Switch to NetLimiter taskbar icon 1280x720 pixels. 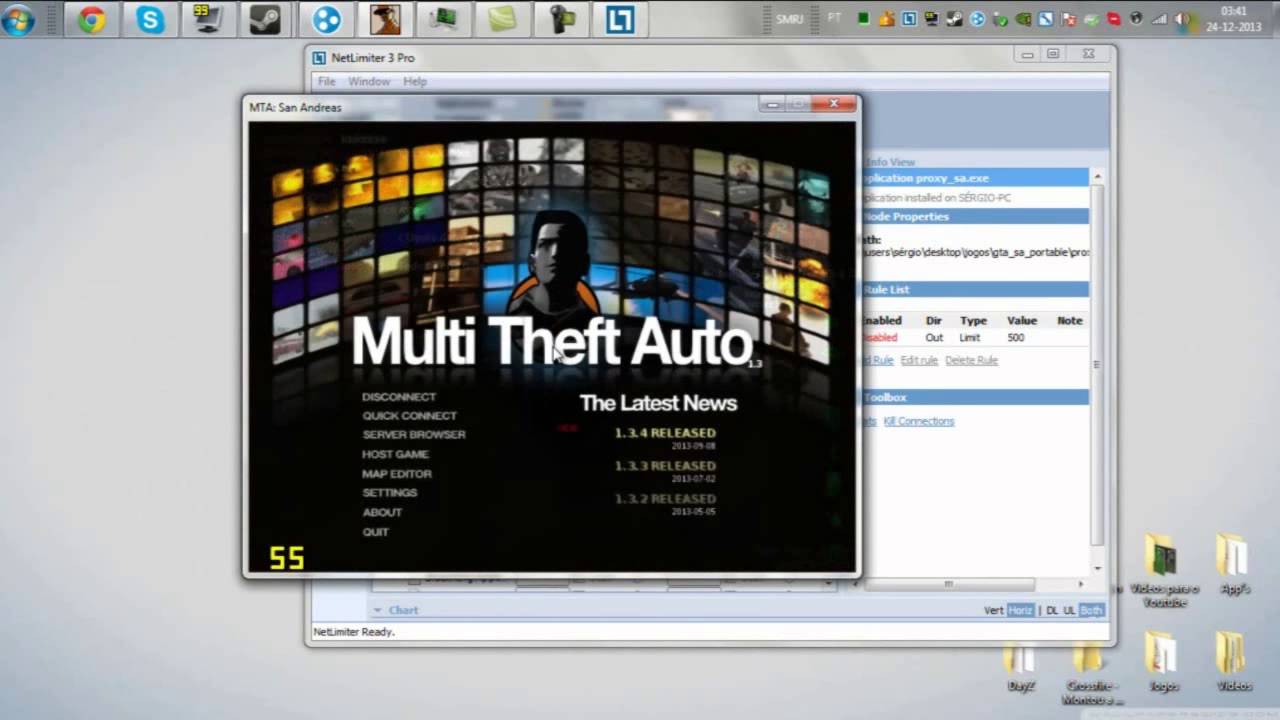click(x=619, y=19)
